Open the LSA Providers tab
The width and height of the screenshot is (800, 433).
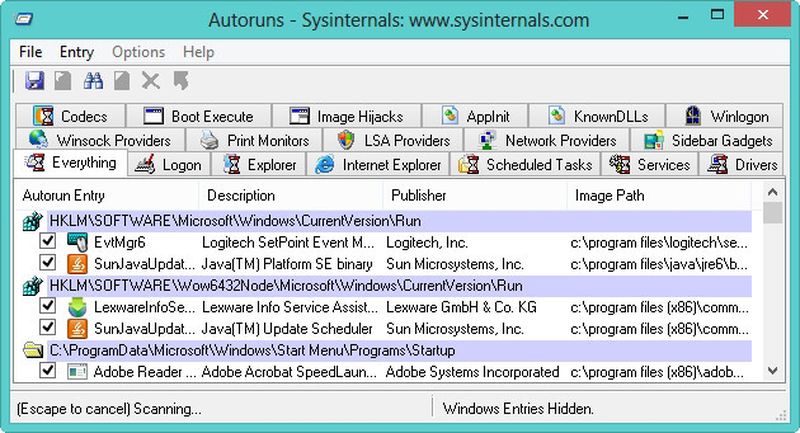[393, 140]
